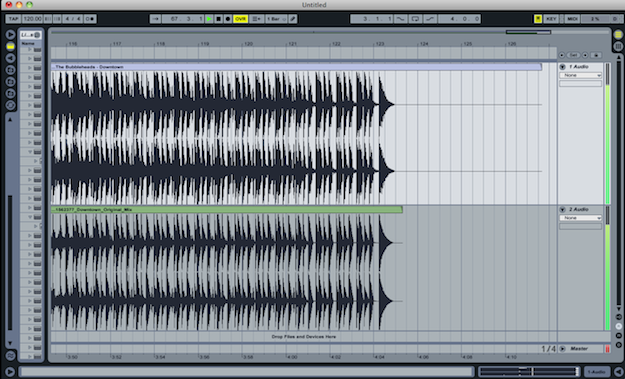Click the 120.00 tempo field

click(x=32, y=19)
